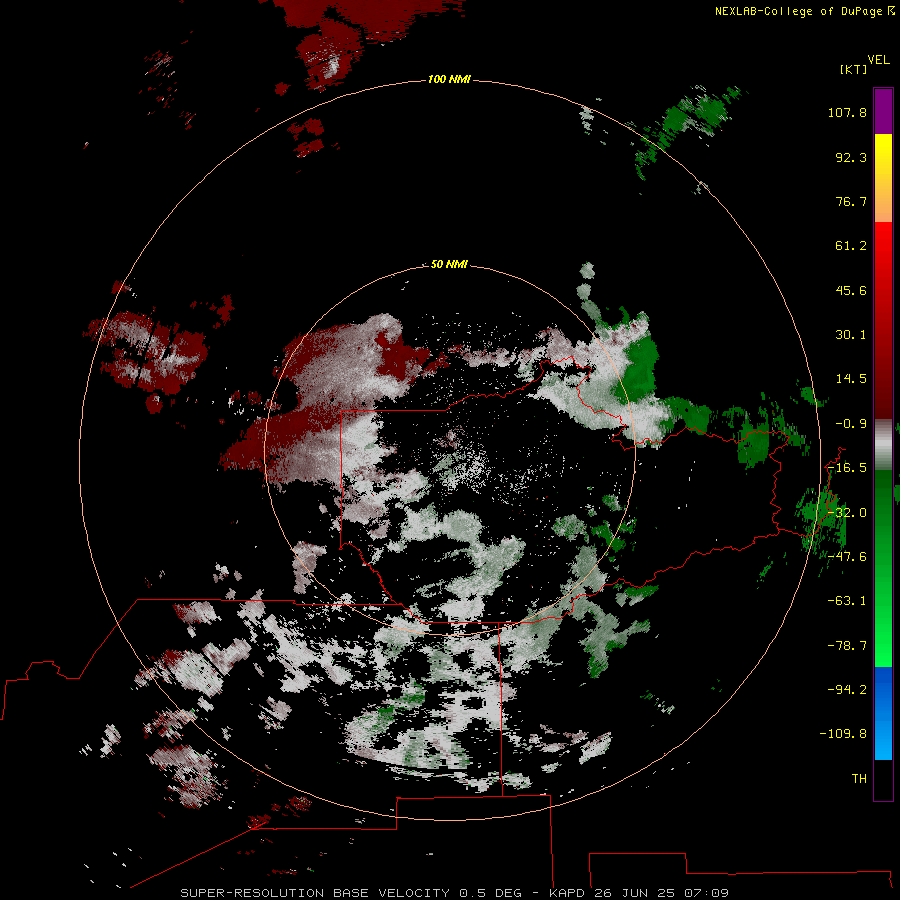Pick the gray near-zero segment of the color bar
Screen dimensions: 900x900
[883, 445]
